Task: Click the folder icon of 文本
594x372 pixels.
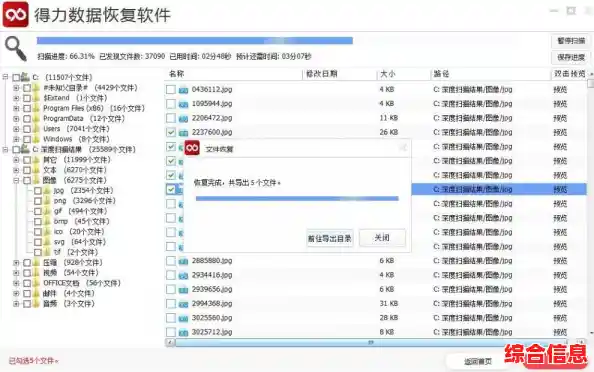Action: click(x=36, y=170)
